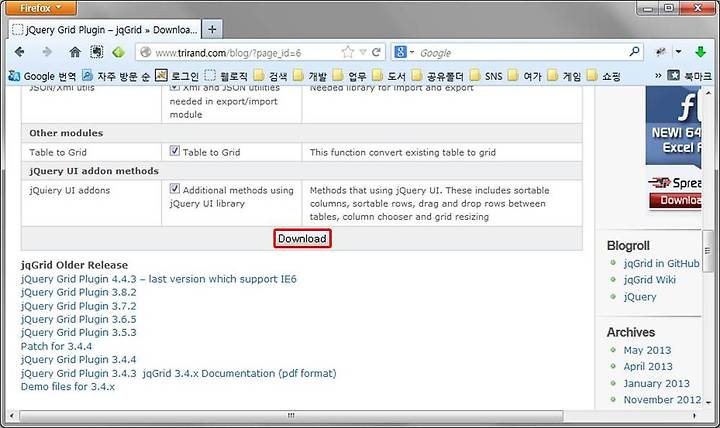
Task: Open jqGrid 3.4.x Documentation pdf link
Action: [x=239, y=373]
